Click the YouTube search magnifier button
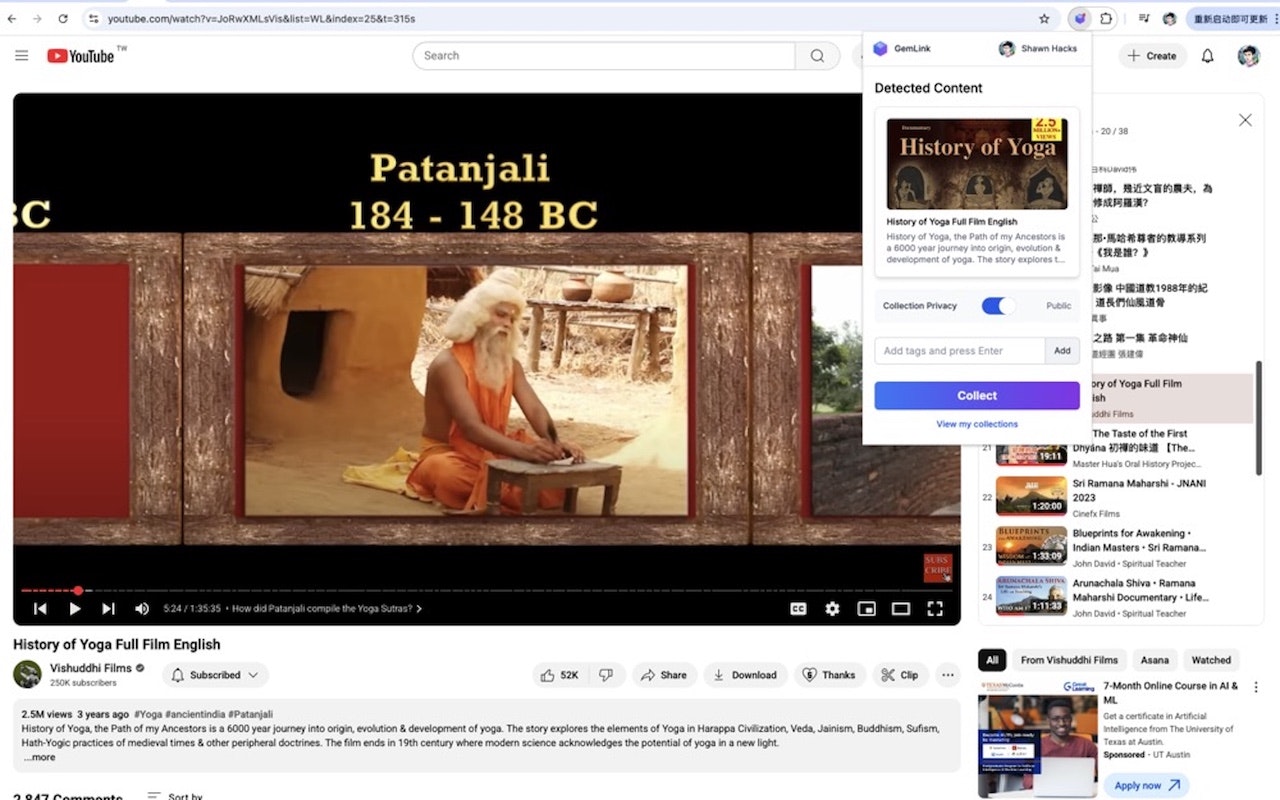Image resolution: width=1280 pixels, height=800 pixels. point(817,56)
